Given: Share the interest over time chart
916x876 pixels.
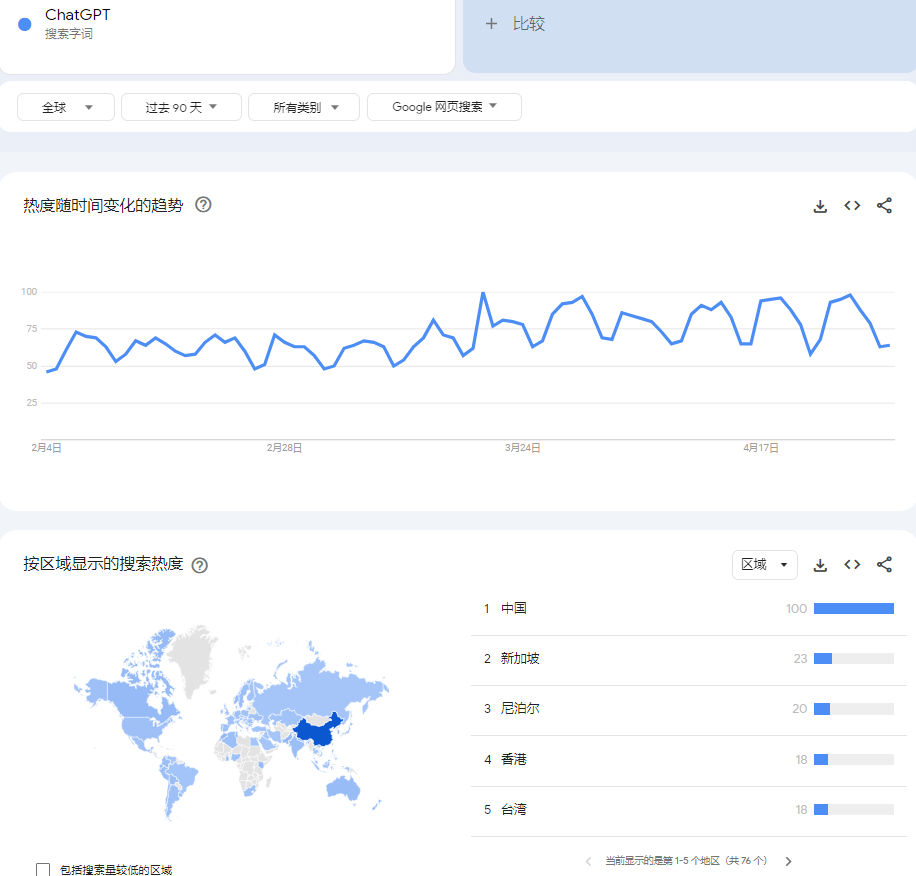Looking at the screenshot, I should coord(884,206).
